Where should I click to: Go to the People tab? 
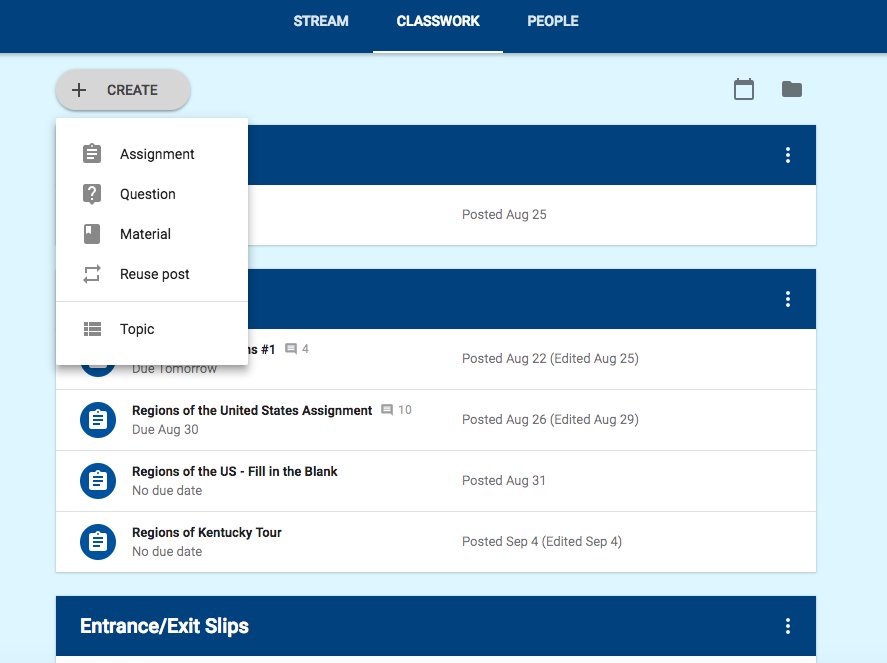pyautogui.click(x=553, y=21)
